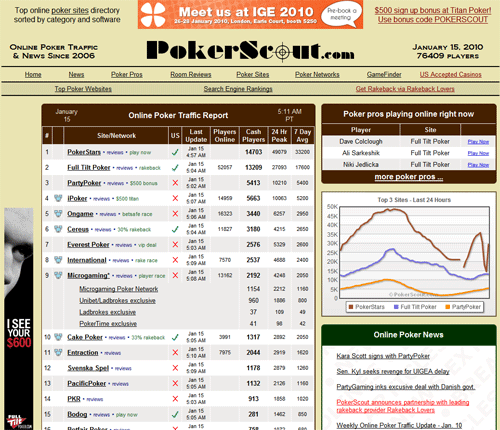
Task: Open Microgaming Poker Network sub-link
Action: [x=119, y=289]
